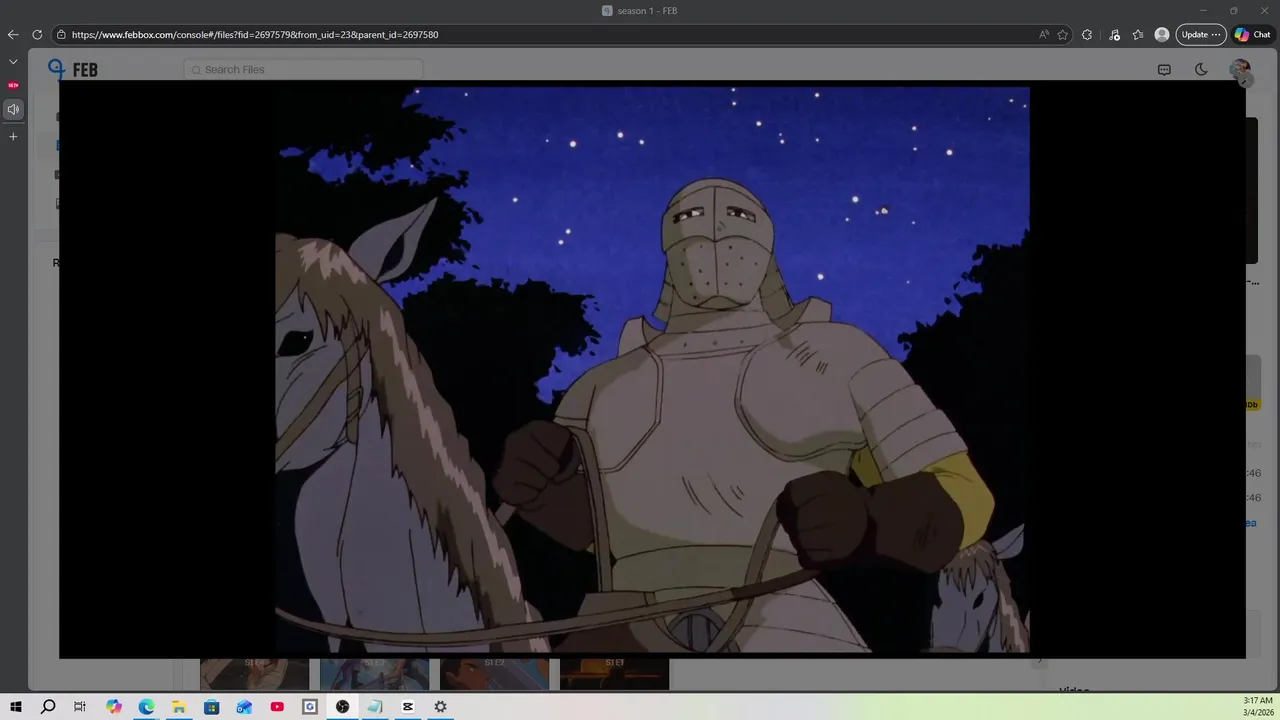
Task: Open Copilot Chat button
Action: [1253, 34]
